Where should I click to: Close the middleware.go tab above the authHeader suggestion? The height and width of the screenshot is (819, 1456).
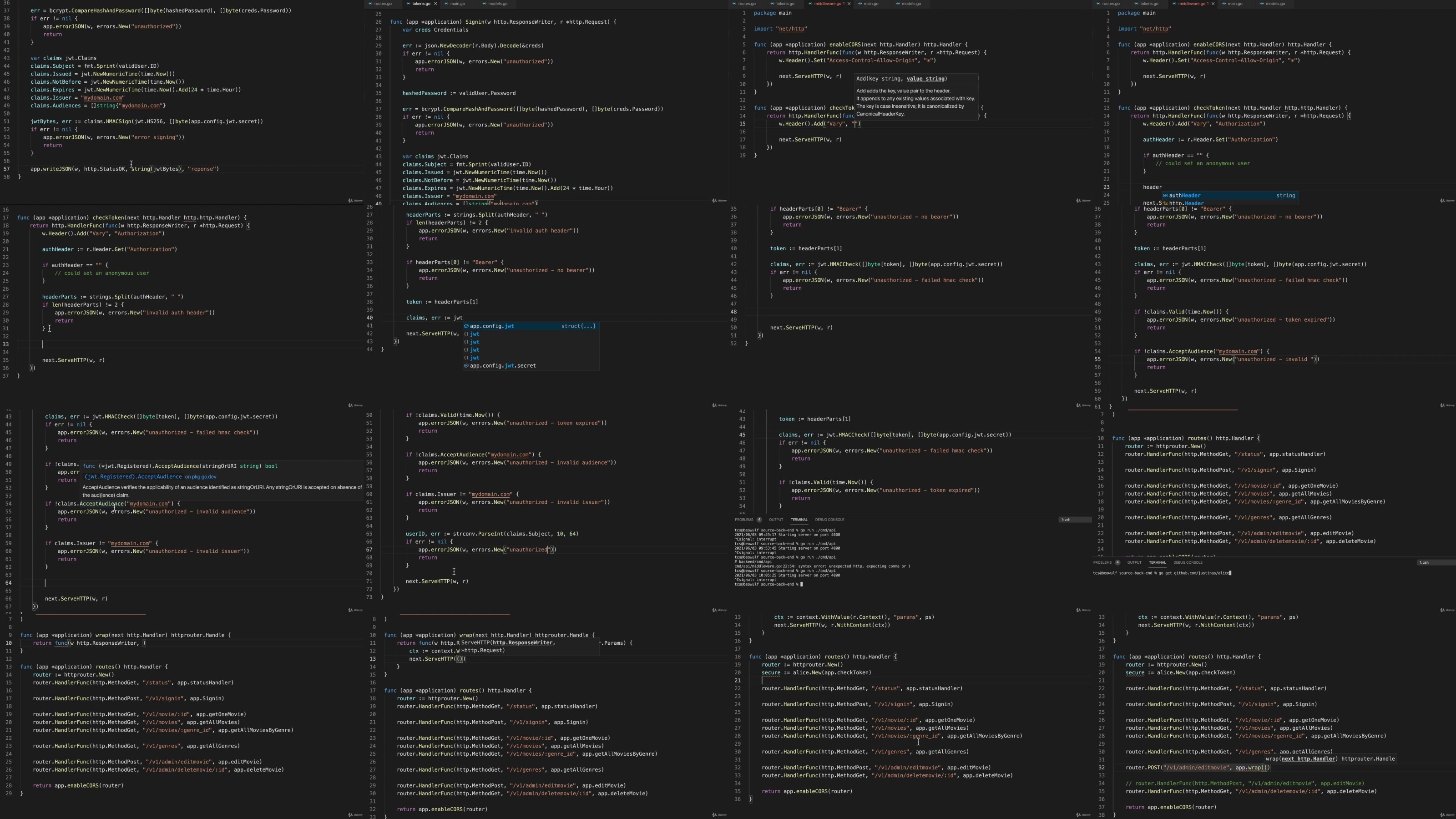coord(1213,4)
